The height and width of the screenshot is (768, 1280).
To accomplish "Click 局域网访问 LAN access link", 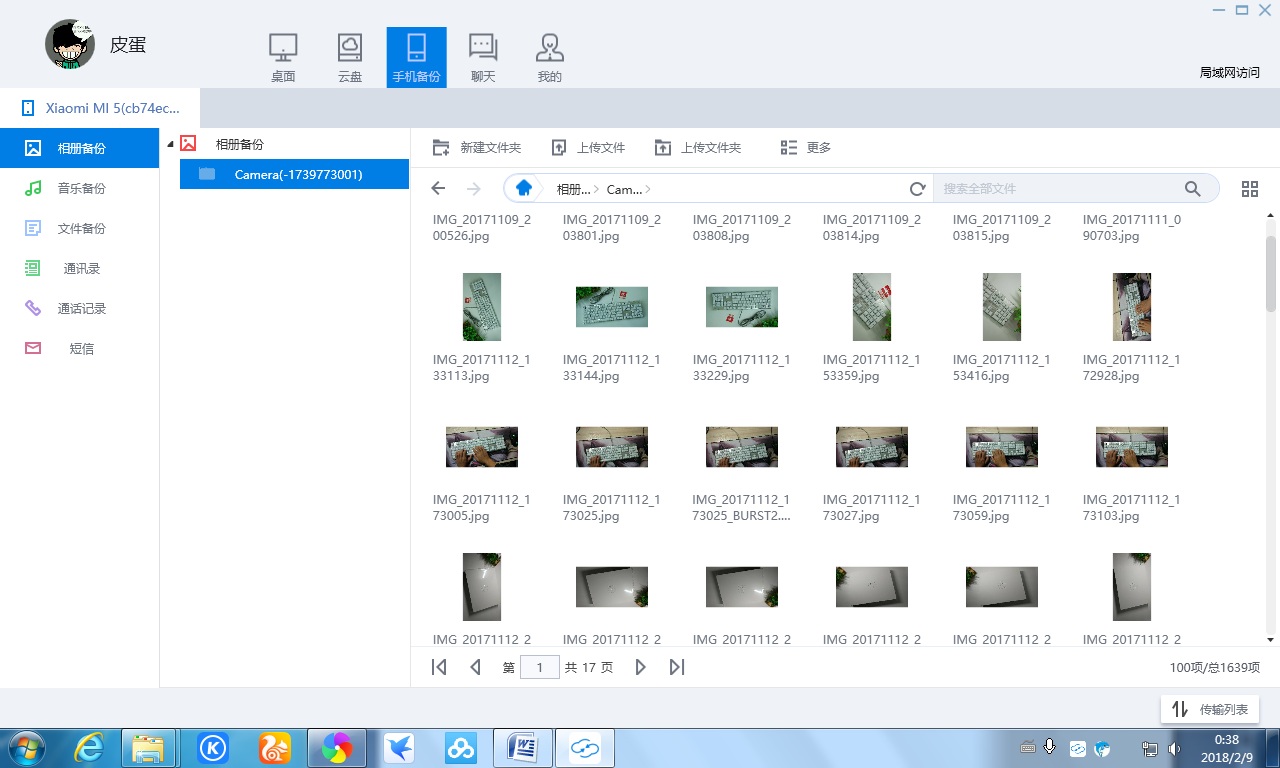I will click(x=1230, y=72).
